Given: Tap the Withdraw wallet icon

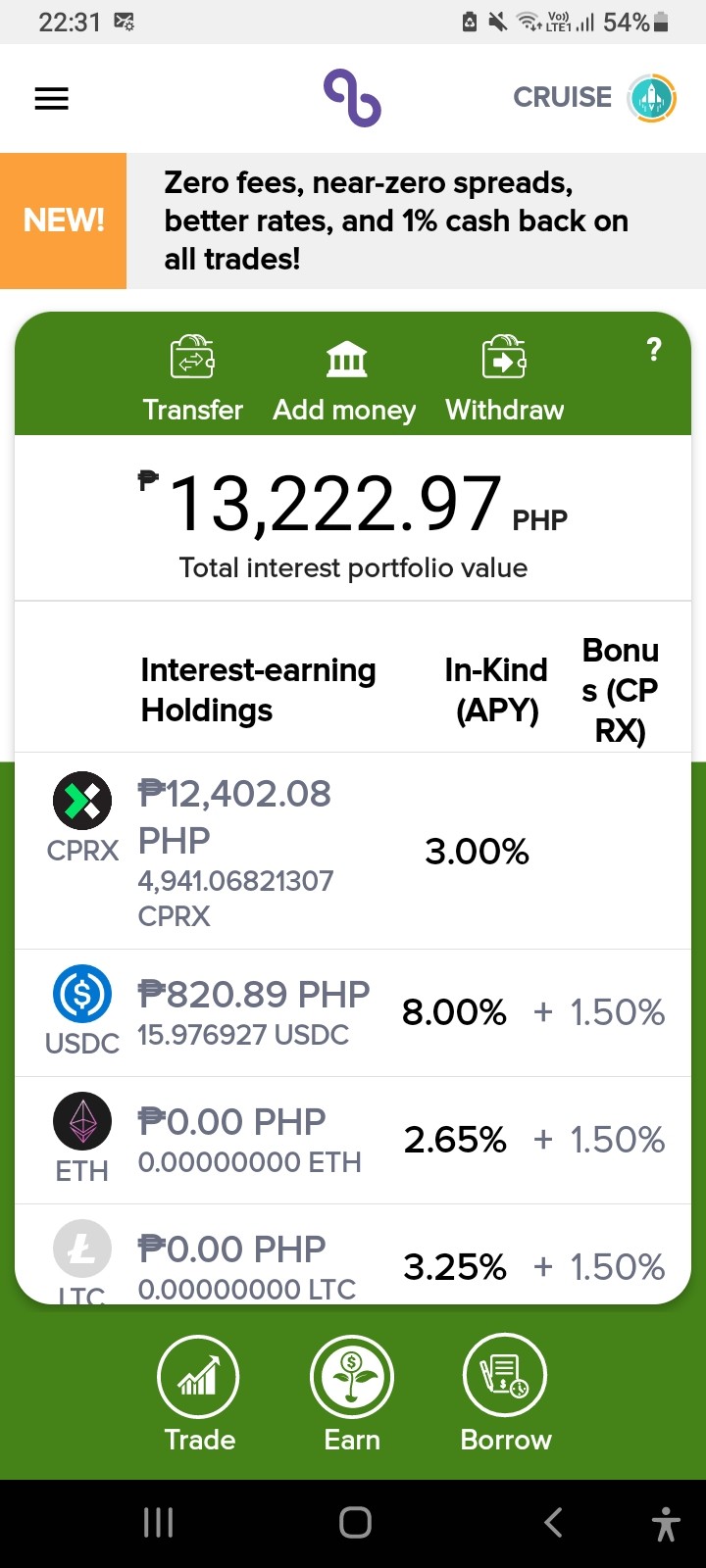Looking at the screenshot, I should (504, 357).
